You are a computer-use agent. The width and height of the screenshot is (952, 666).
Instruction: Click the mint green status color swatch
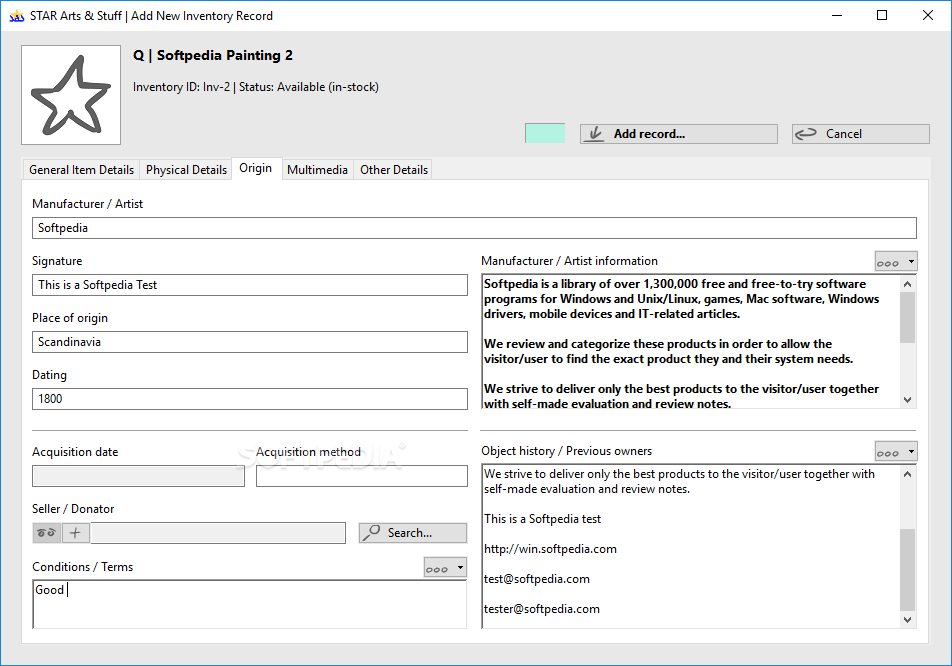[x=545, y=134]
